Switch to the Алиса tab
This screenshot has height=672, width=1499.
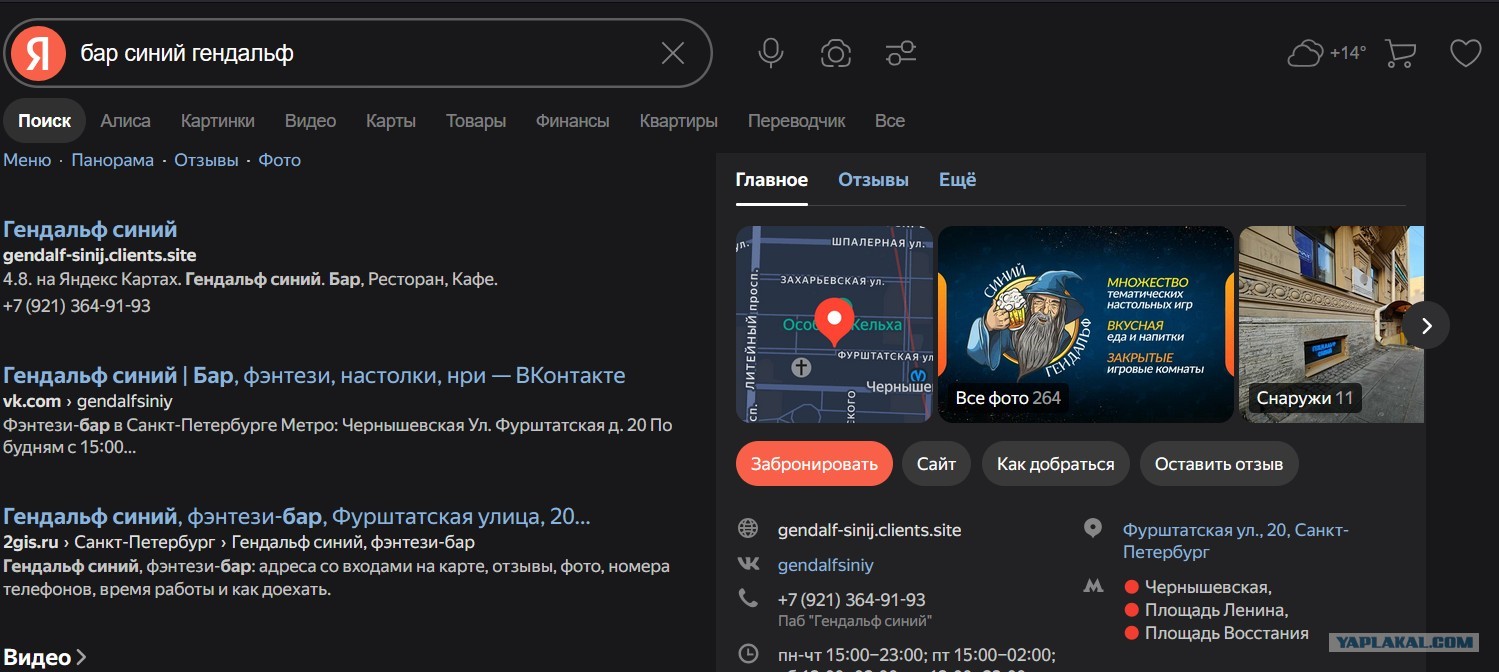[x=125, y=121]
